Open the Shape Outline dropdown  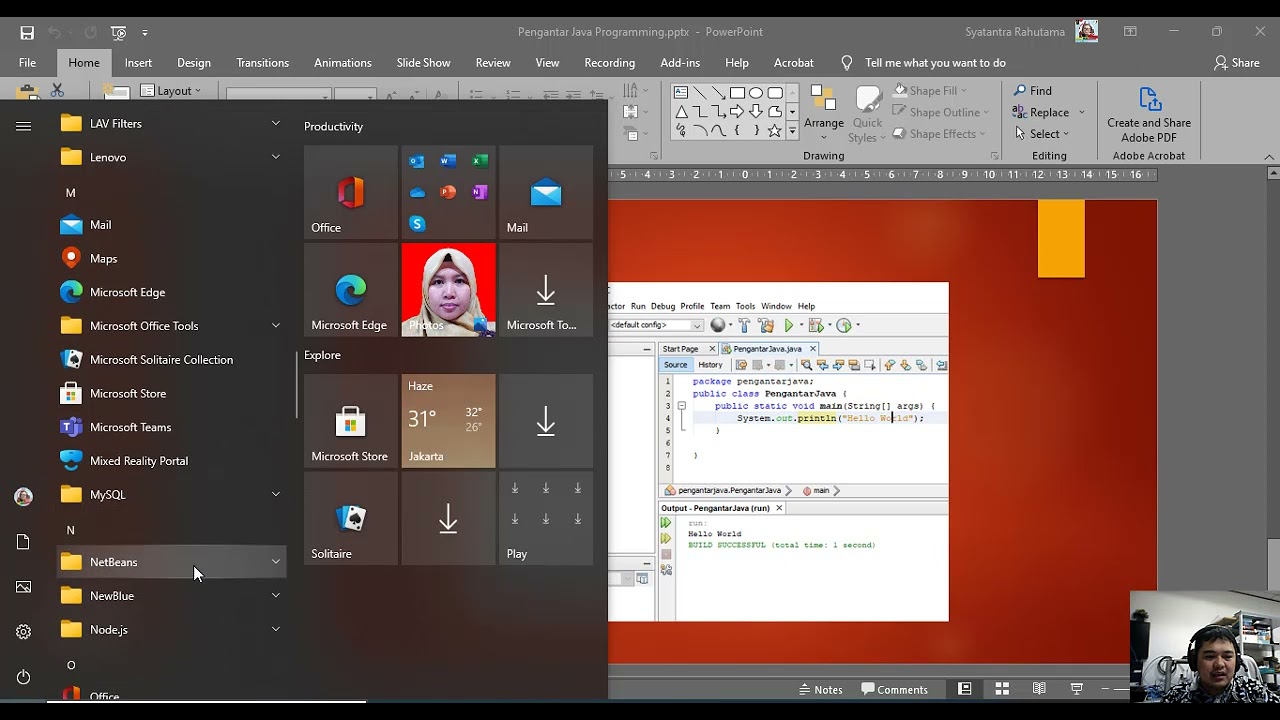pos(941,112)
